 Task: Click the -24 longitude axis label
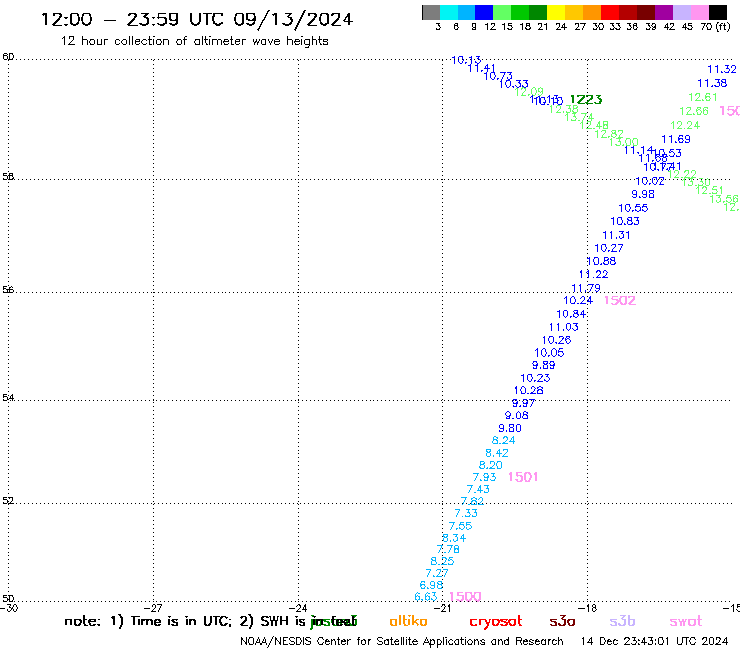pyautogui.click(x=298, y=608)
